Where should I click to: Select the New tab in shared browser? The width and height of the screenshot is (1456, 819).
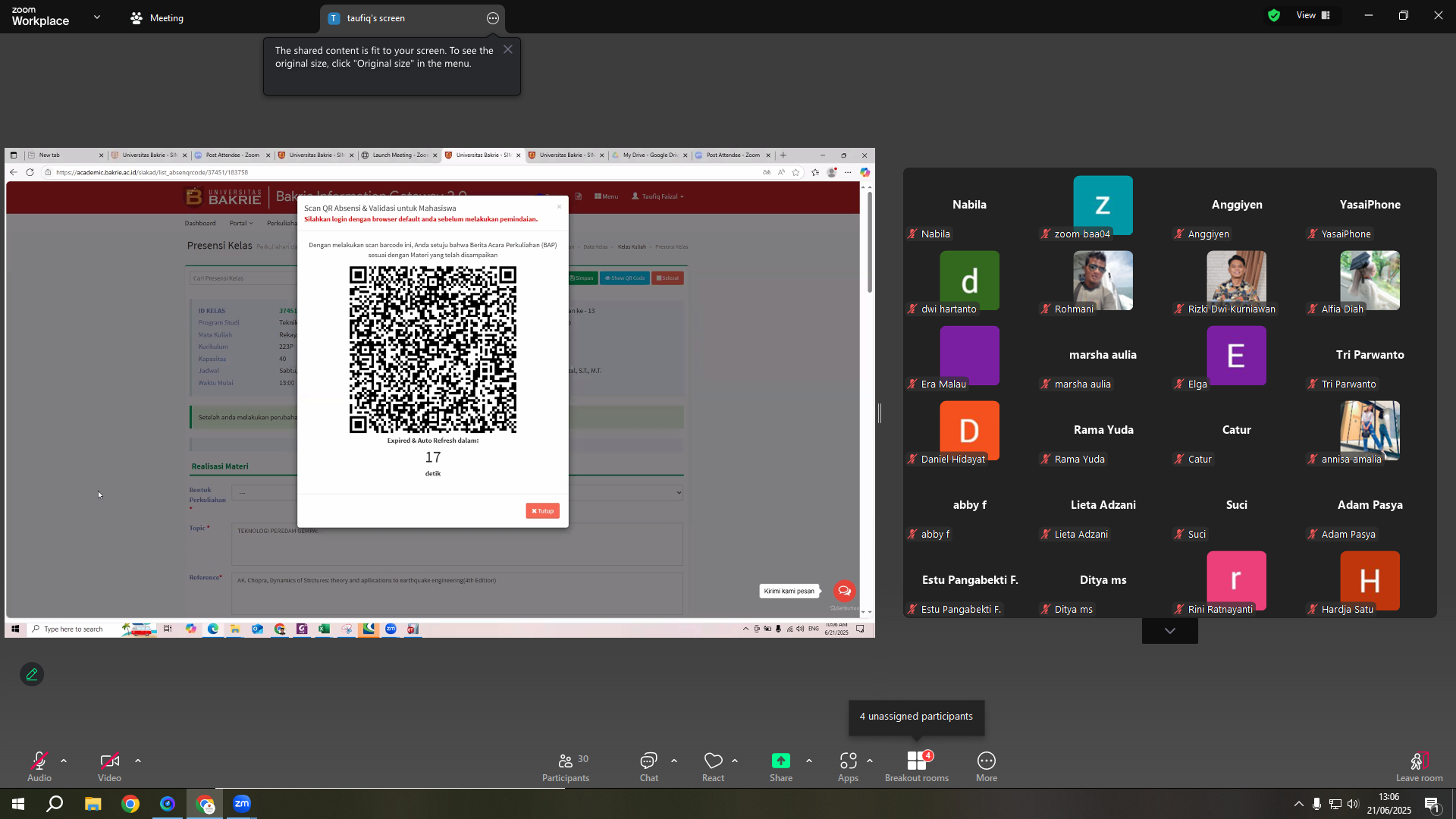pos(64,155)
